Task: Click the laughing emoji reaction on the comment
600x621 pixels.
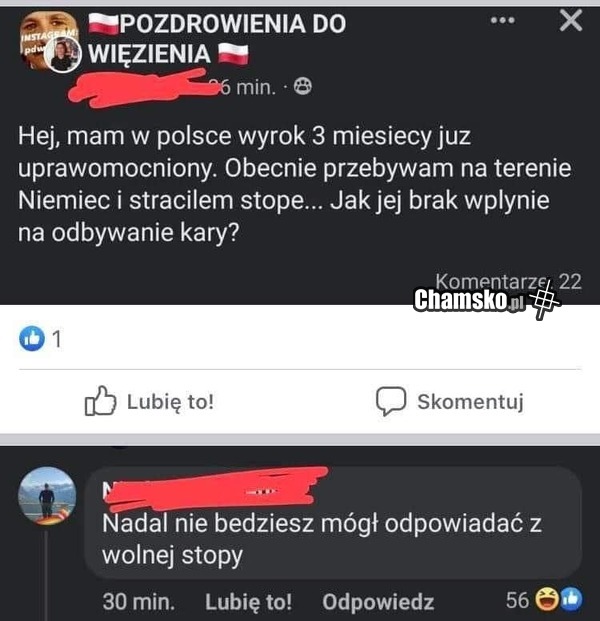Action: coord(546,600)
